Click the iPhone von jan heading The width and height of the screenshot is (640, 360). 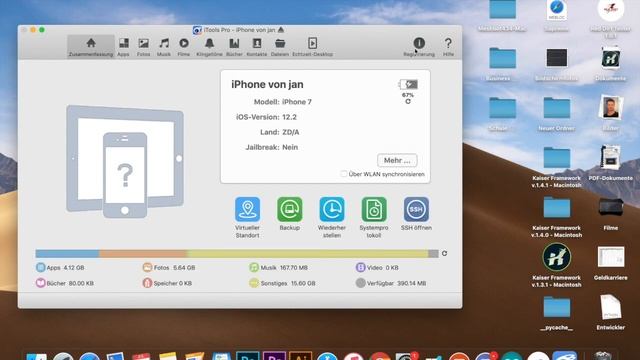point(267,84)
